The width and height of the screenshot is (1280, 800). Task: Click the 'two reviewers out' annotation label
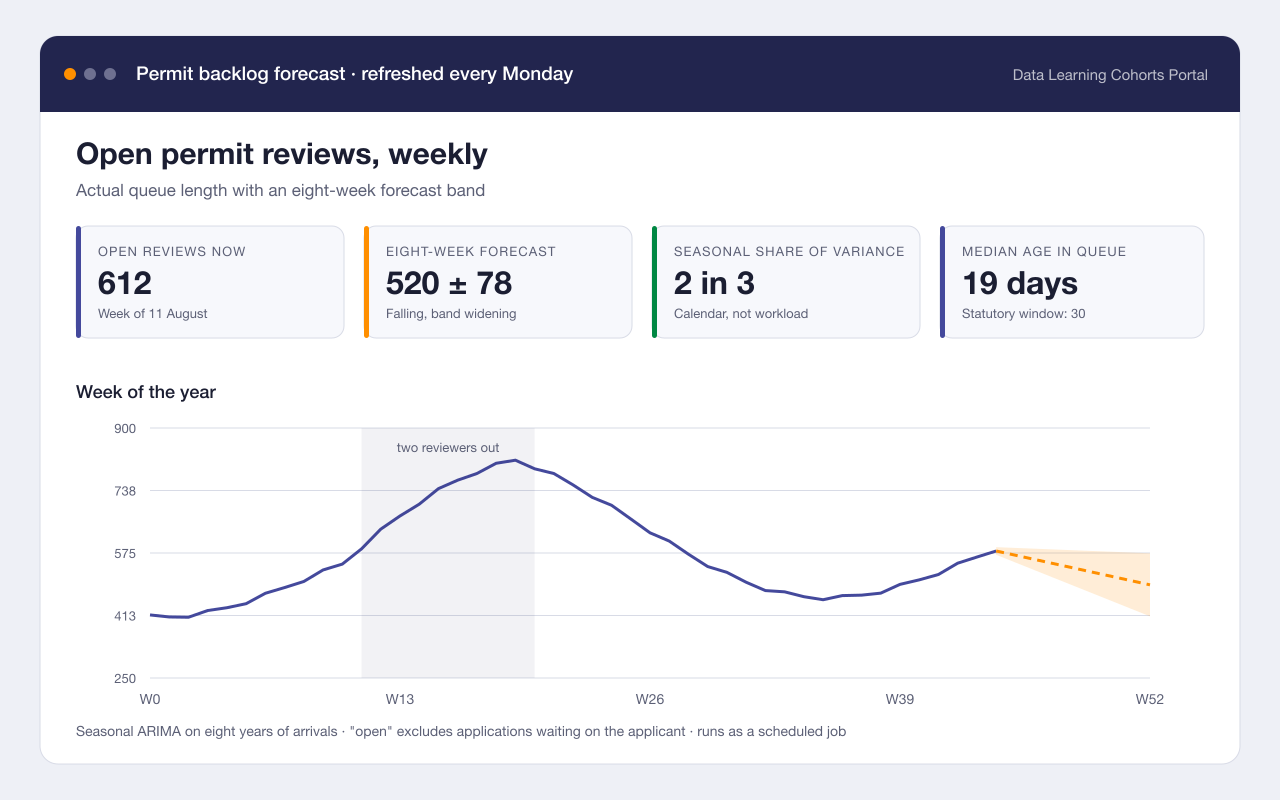pyautogui.click(x=448, y=447)
